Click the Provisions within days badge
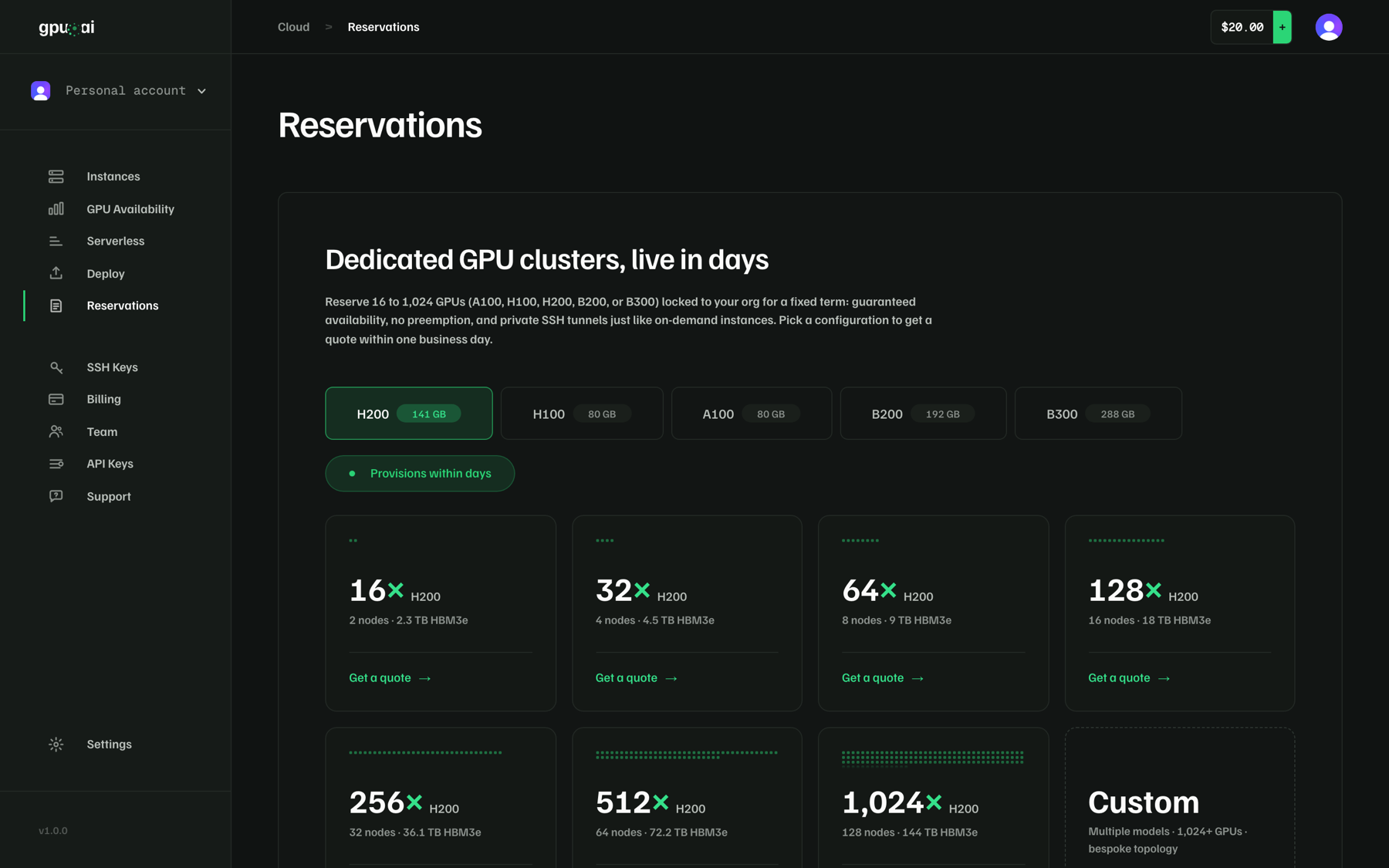Screen dimensions: 1389x868 coord(420,474)
